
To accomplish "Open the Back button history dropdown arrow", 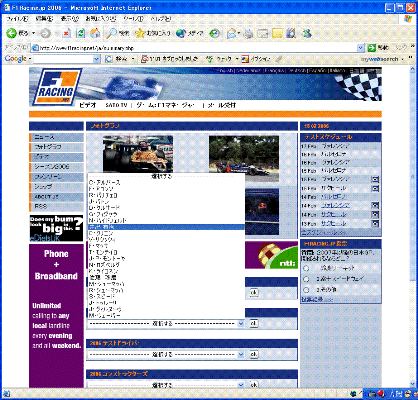I will point(33,33).
